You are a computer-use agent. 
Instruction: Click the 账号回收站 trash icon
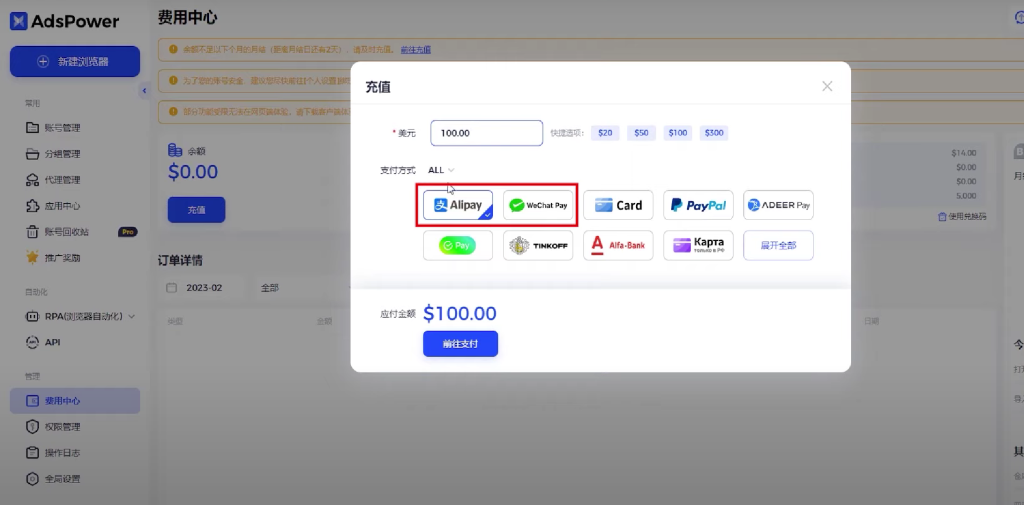point(32,232)
